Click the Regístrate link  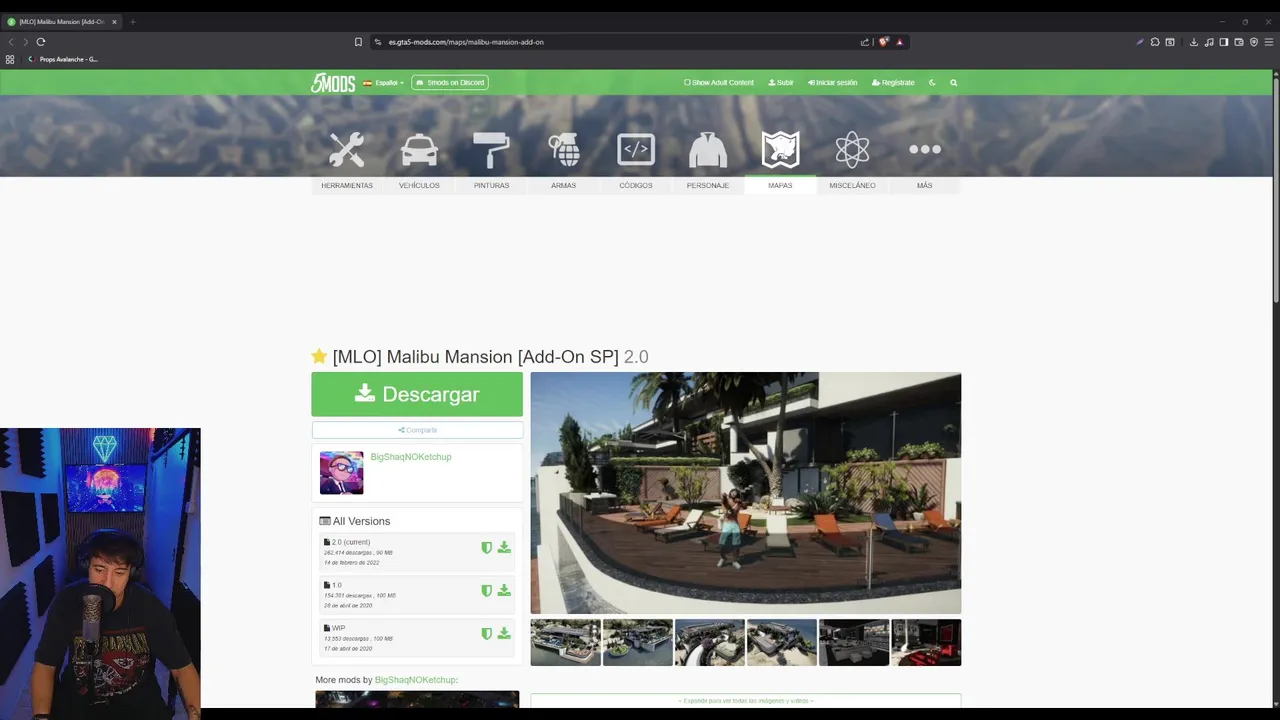click(893, 83)
